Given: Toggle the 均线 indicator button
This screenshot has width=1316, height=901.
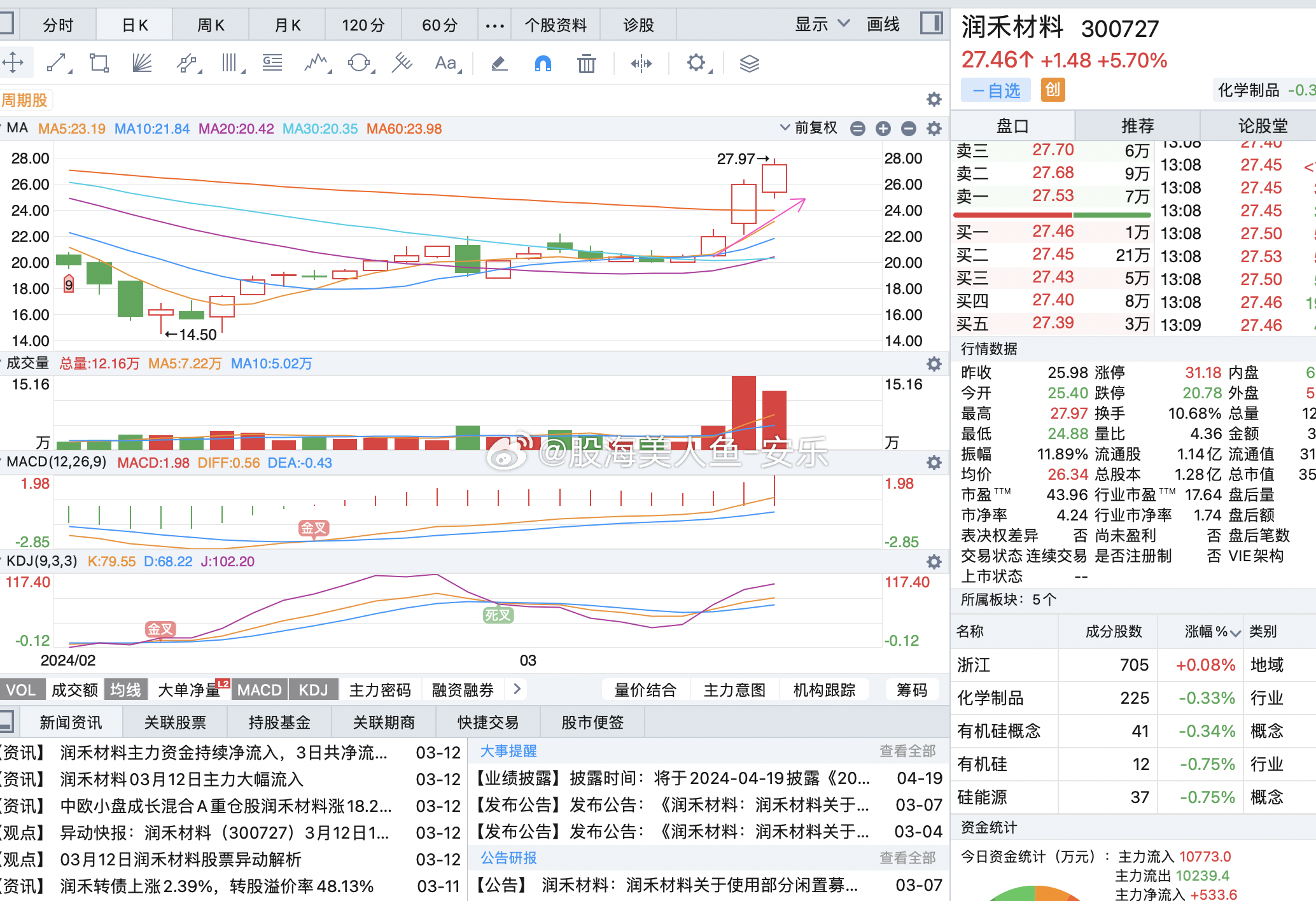Looking at the screenshot, I should coord(125,690).
